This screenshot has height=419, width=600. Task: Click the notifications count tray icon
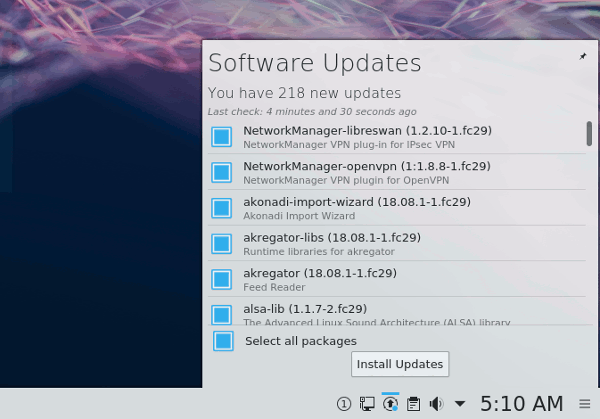pos(344,404)
